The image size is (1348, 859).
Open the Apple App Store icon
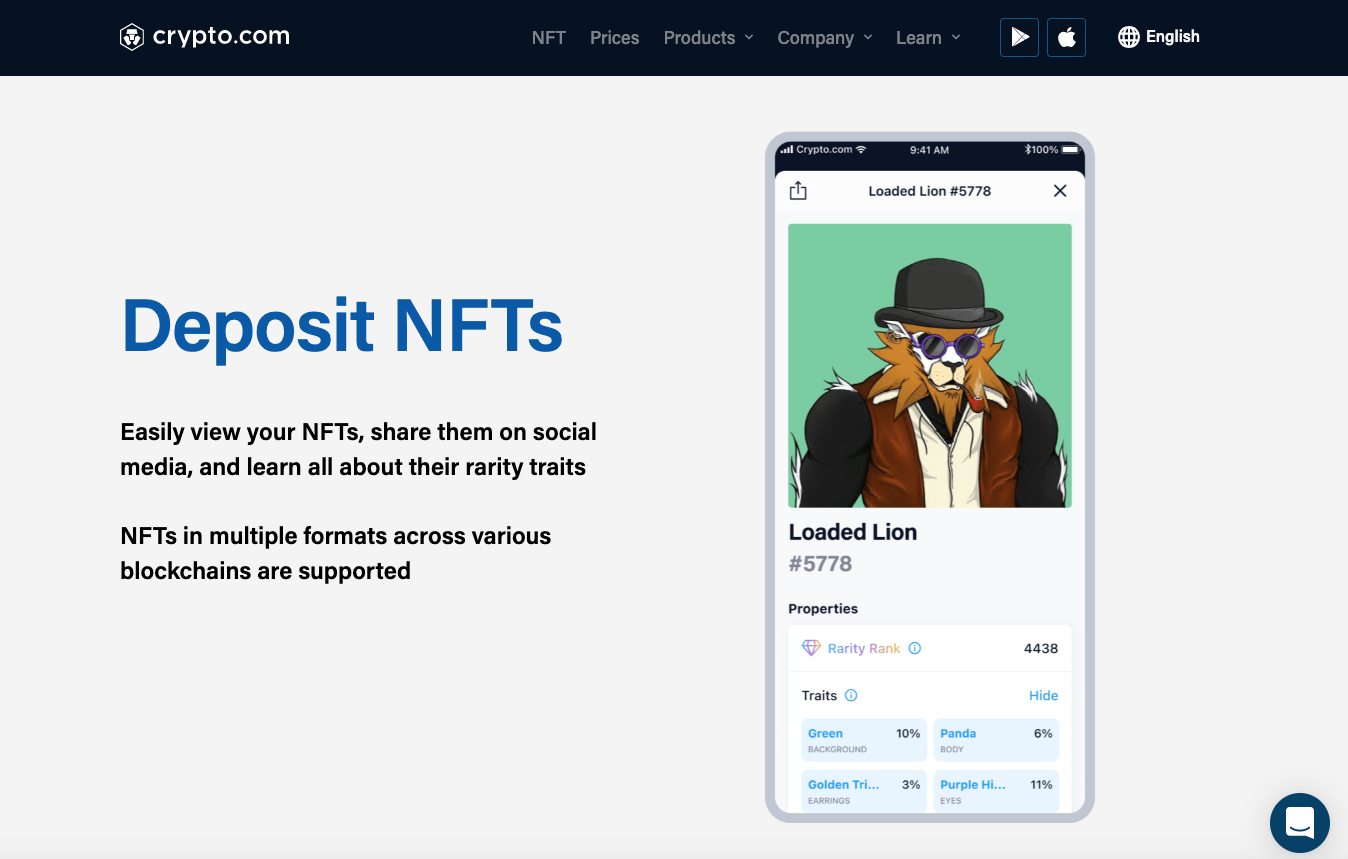pos(1066,37)
